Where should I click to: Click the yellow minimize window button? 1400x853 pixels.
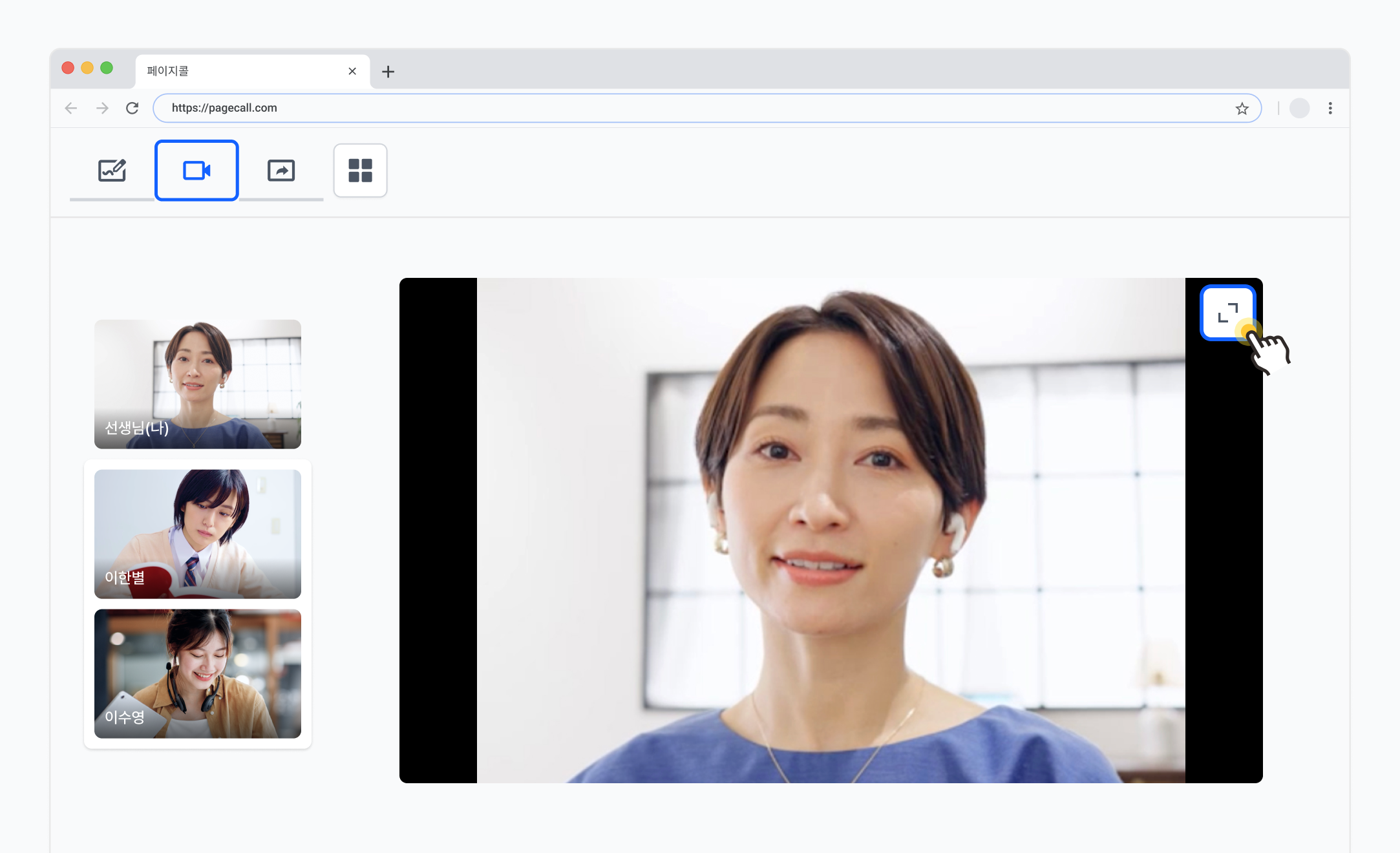pos(87,68)
